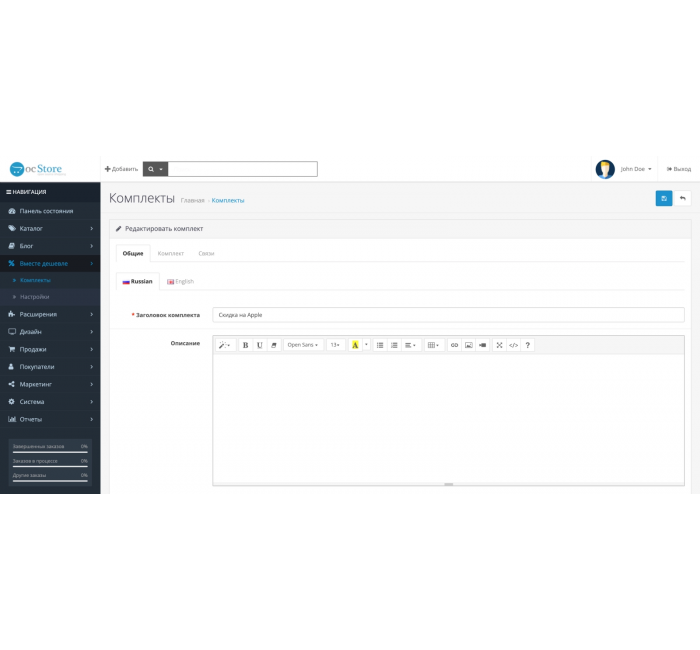Image resolution: width=700 pixels, height=650 pixels.
Task: Click the back arrow cancel button
Action: (x=682, y=198)
